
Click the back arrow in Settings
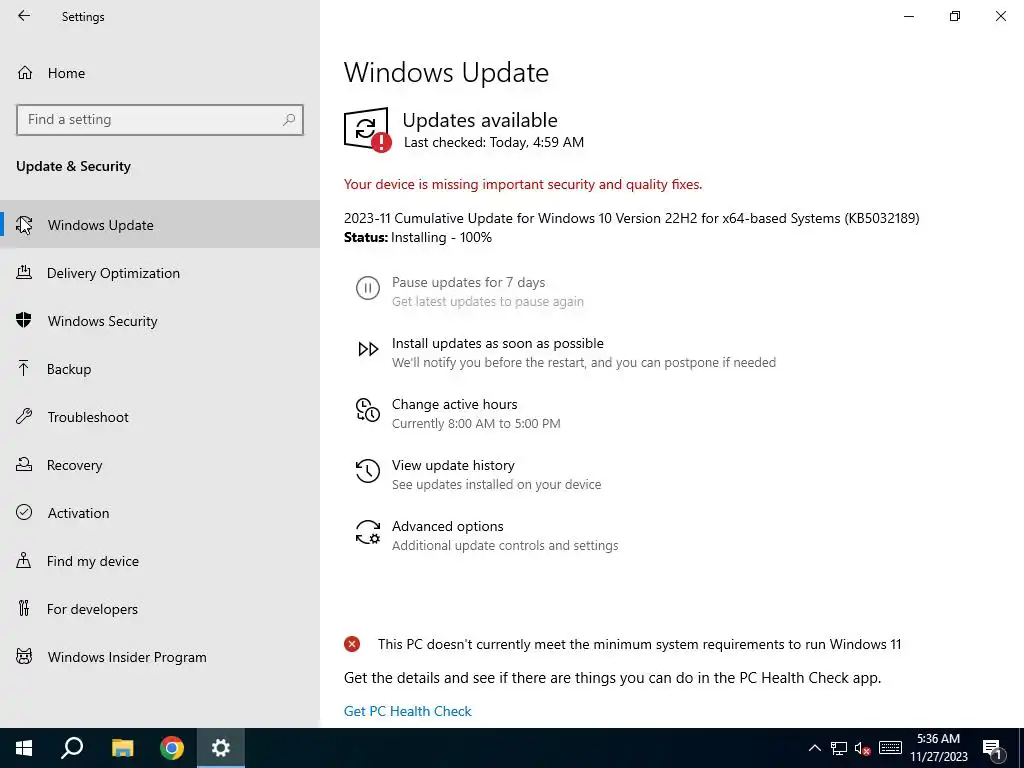[24, 16]
